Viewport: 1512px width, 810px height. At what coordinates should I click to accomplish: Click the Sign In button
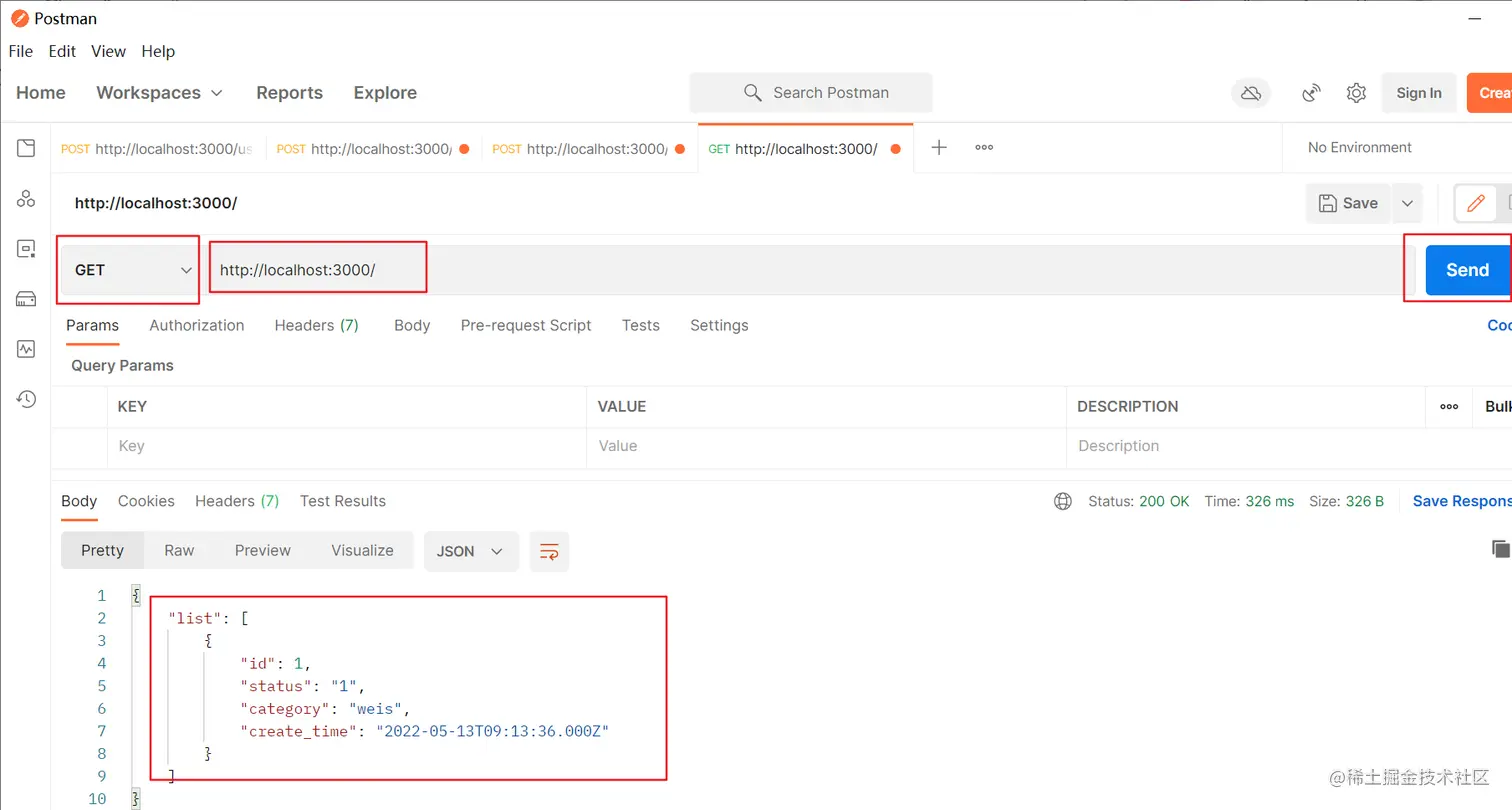pos(1419,93)
